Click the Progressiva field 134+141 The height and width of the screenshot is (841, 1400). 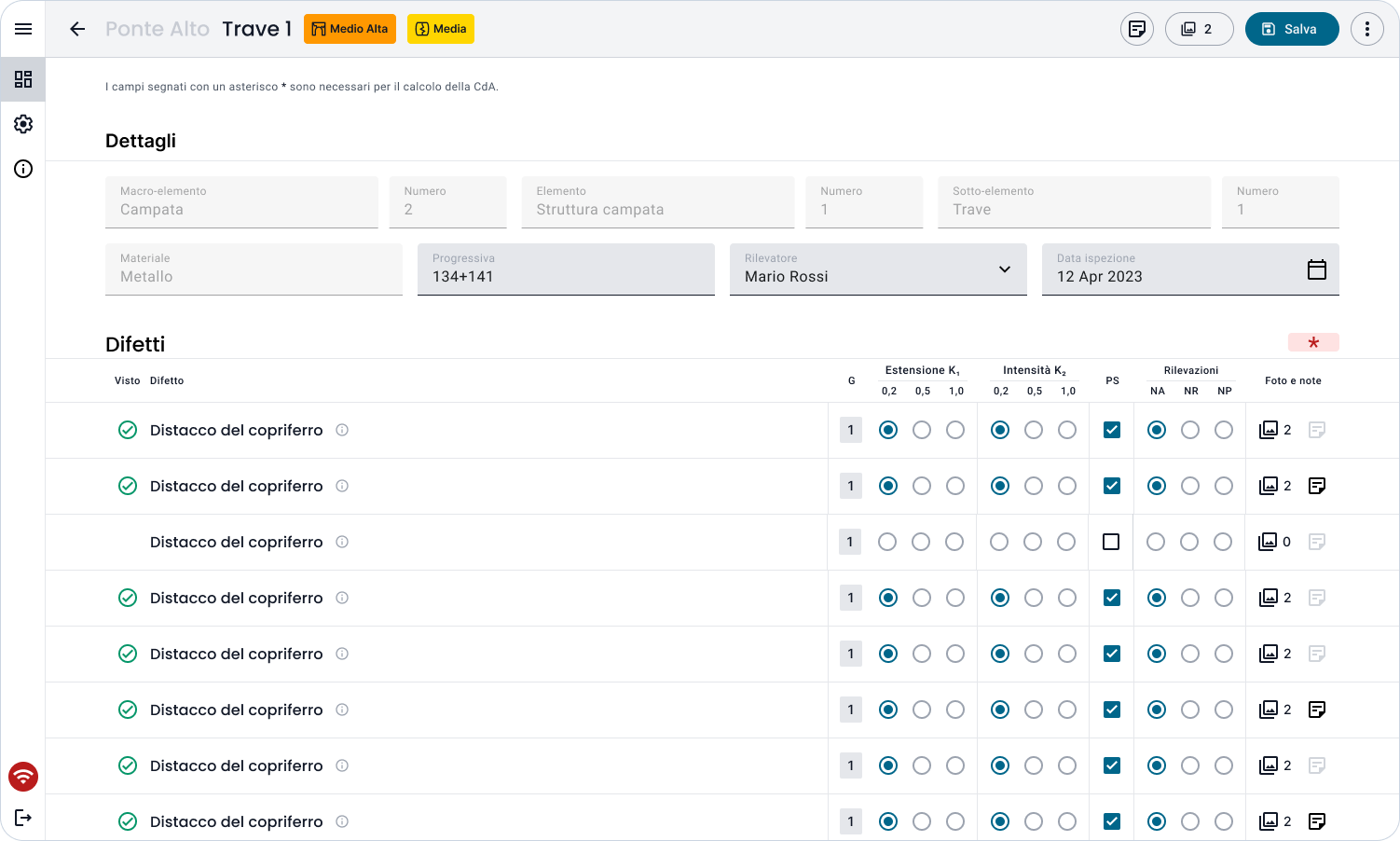click(x=566, y=269)
